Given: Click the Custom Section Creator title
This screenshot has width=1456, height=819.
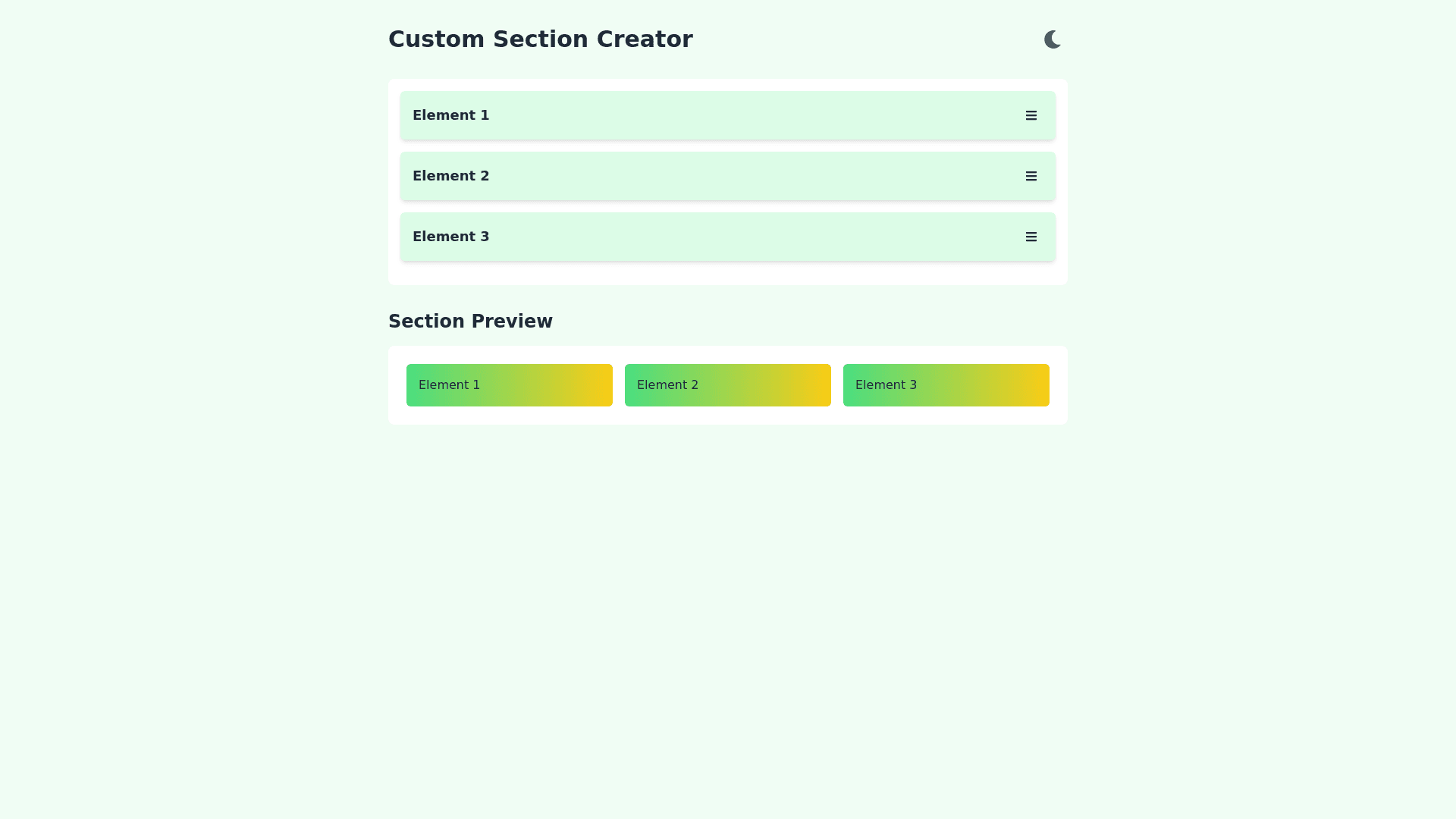Looking at the screenshot, I should pyautogui.click(x=540, y=39).
